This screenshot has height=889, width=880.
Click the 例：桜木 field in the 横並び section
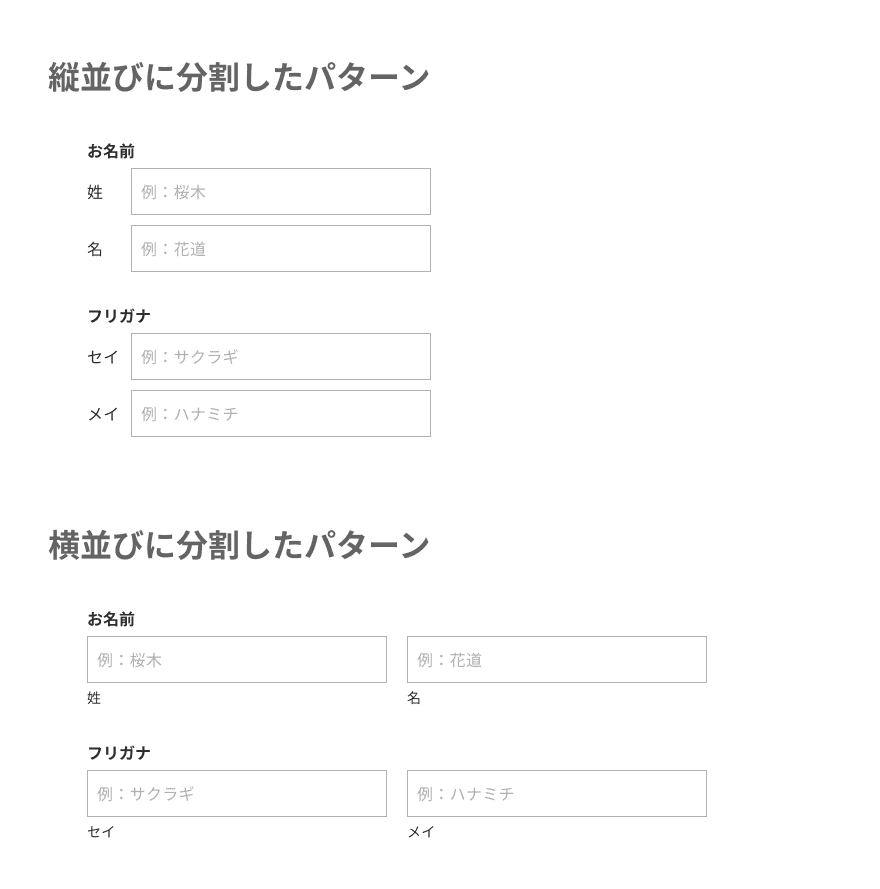tap(237, 660)
